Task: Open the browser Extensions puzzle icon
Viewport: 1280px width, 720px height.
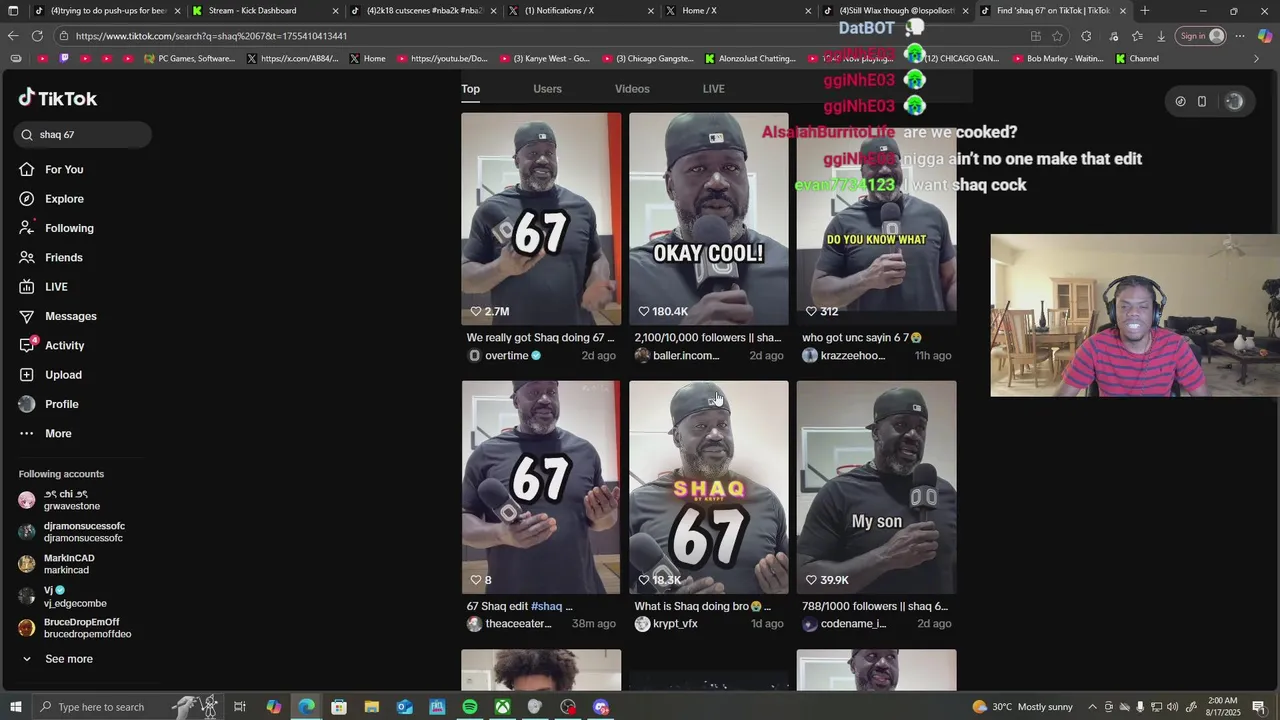Action: [x=1086, y=36]
